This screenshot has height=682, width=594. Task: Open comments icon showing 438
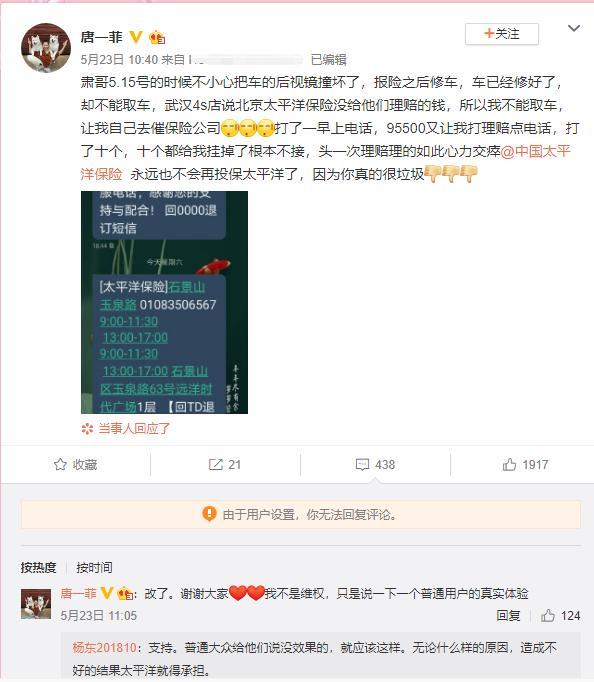tap(362, 465)
